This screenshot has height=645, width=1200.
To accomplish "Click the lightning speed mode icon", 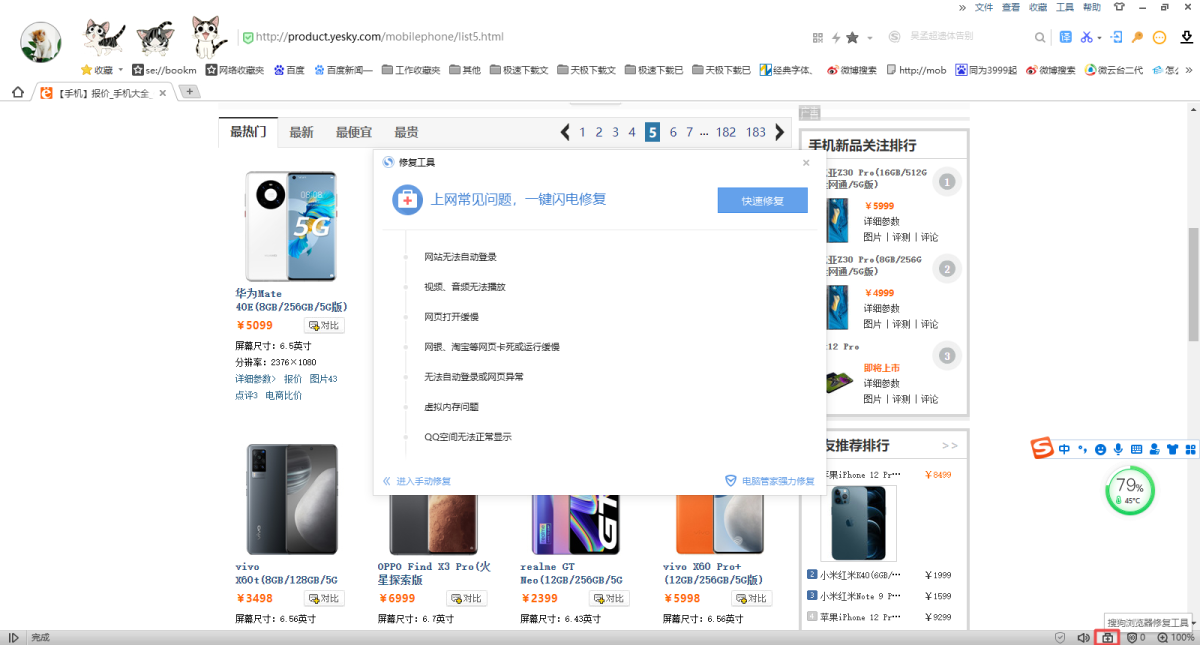I will 835,37.
